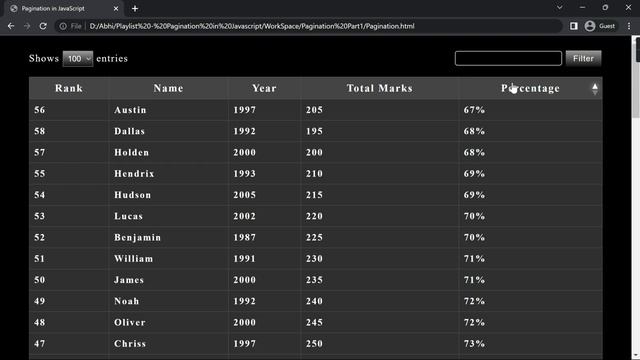The width and height of the screenshot is (640, 360).
Task: Open the 100 entries dropdown
Action: [x=78, y=59]
